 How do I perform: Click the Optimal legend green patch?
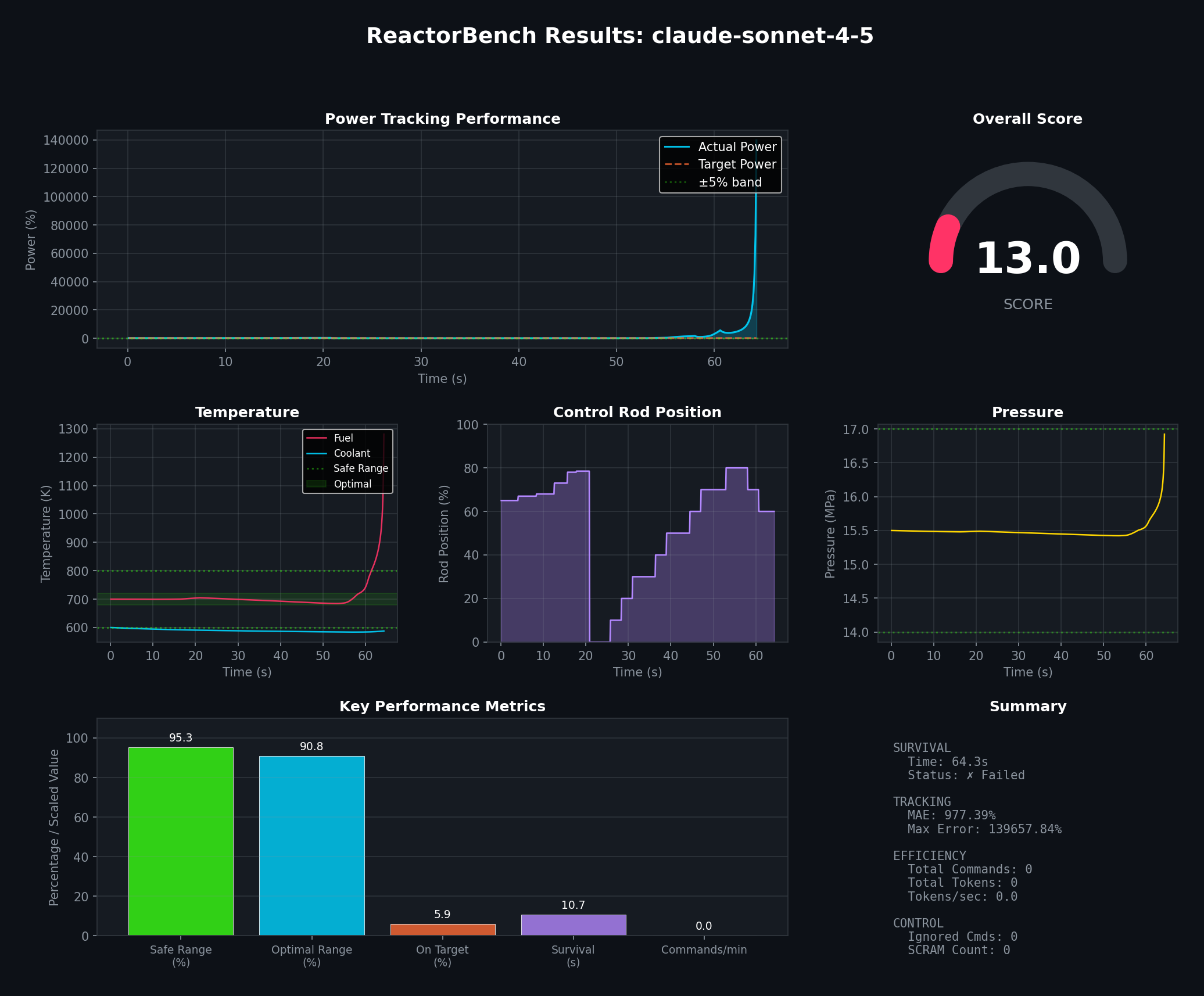pyautogui.click(x=316, y=484)
